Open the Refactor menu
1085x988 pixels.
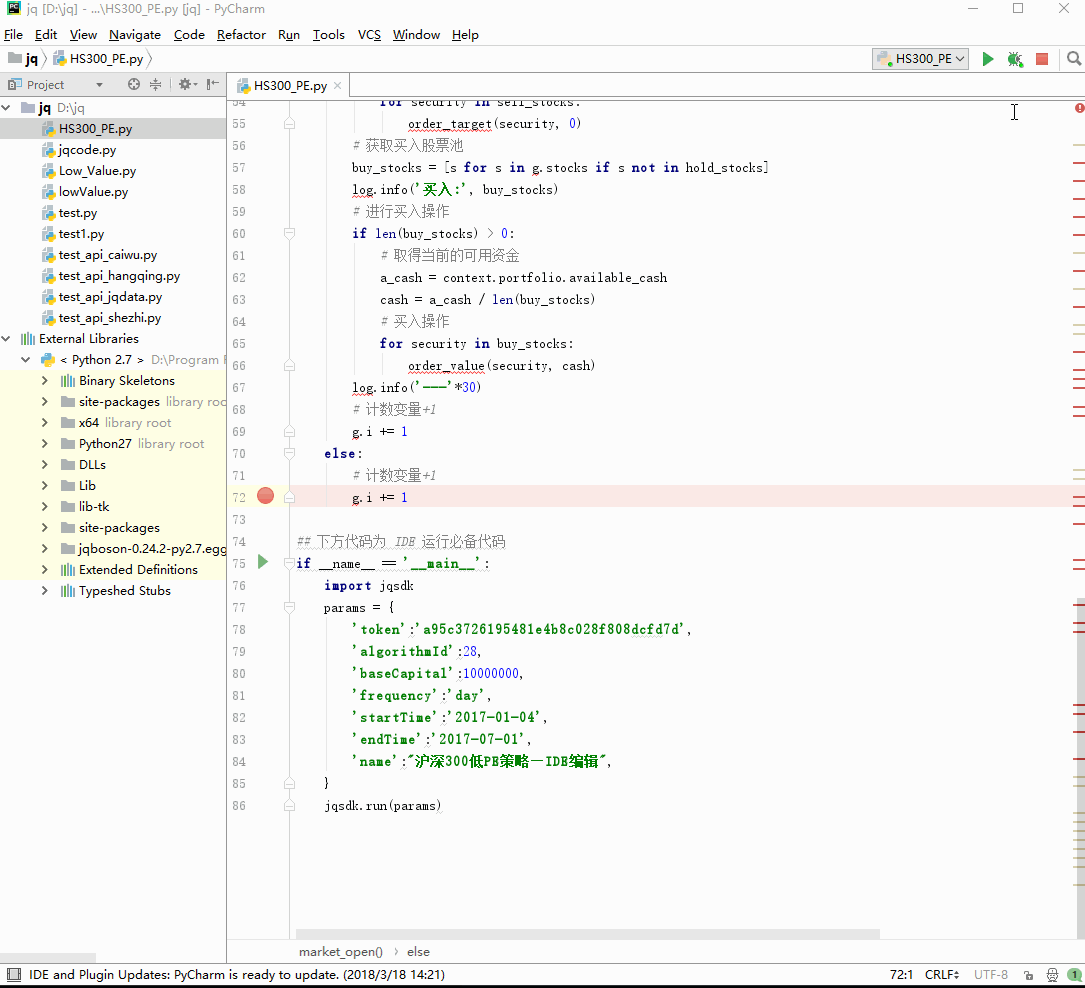click(241, 34)
